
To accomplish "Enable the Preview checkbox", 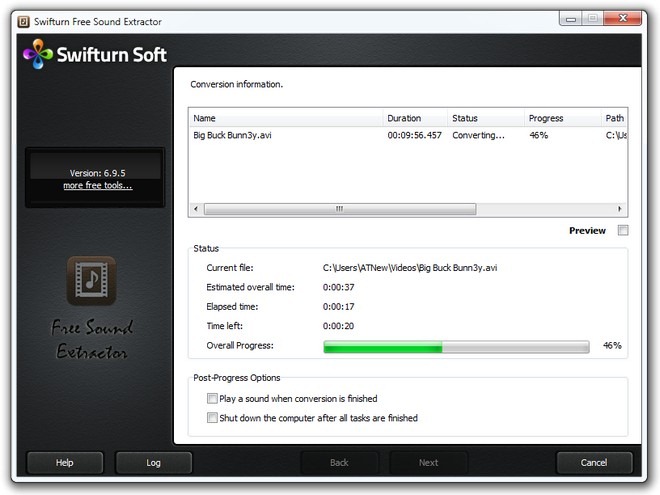I will pyautogui.click(x=623, y=230).
